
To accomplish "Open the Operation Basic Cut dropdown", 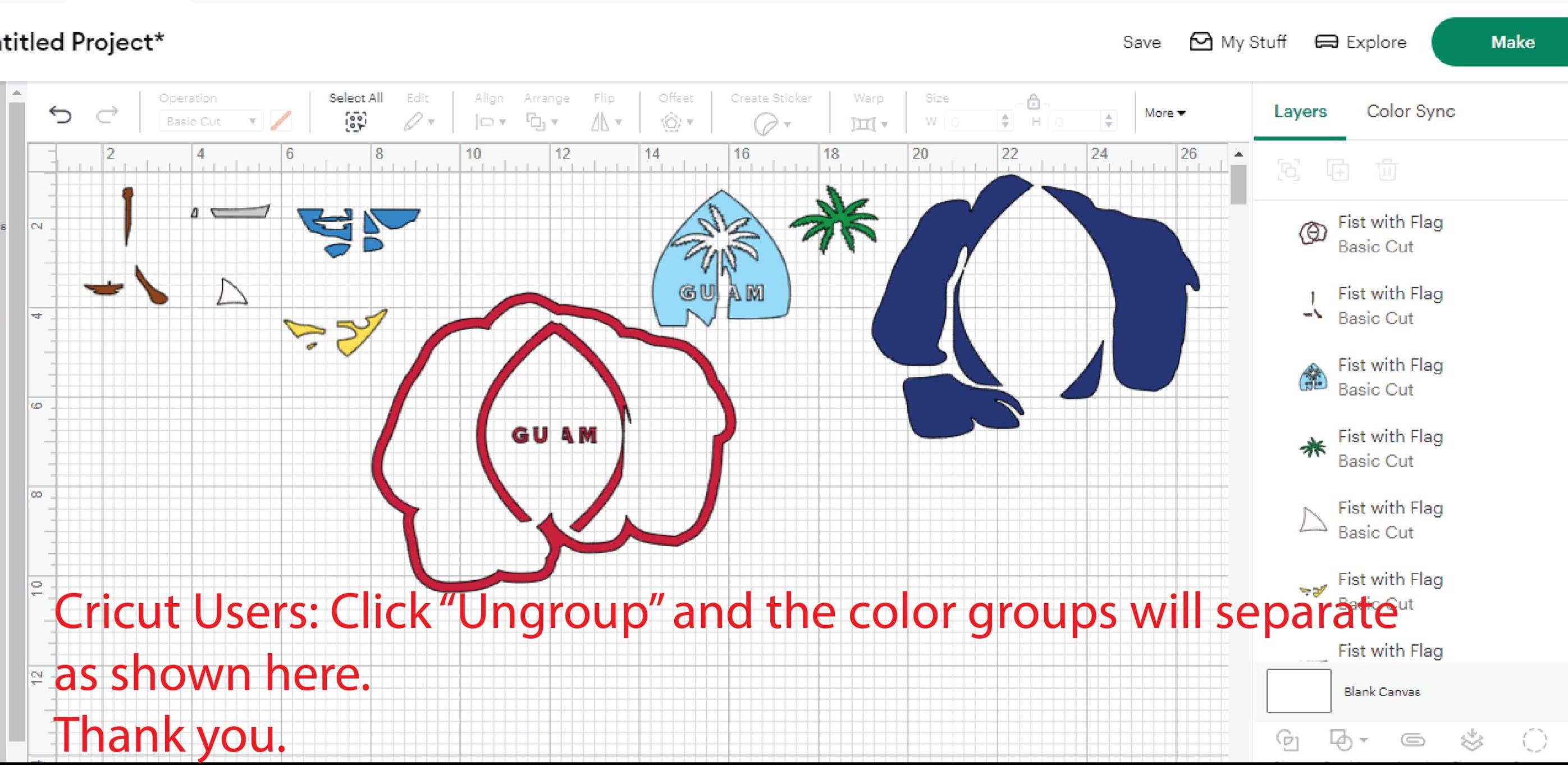I will (x=210, y=121).
